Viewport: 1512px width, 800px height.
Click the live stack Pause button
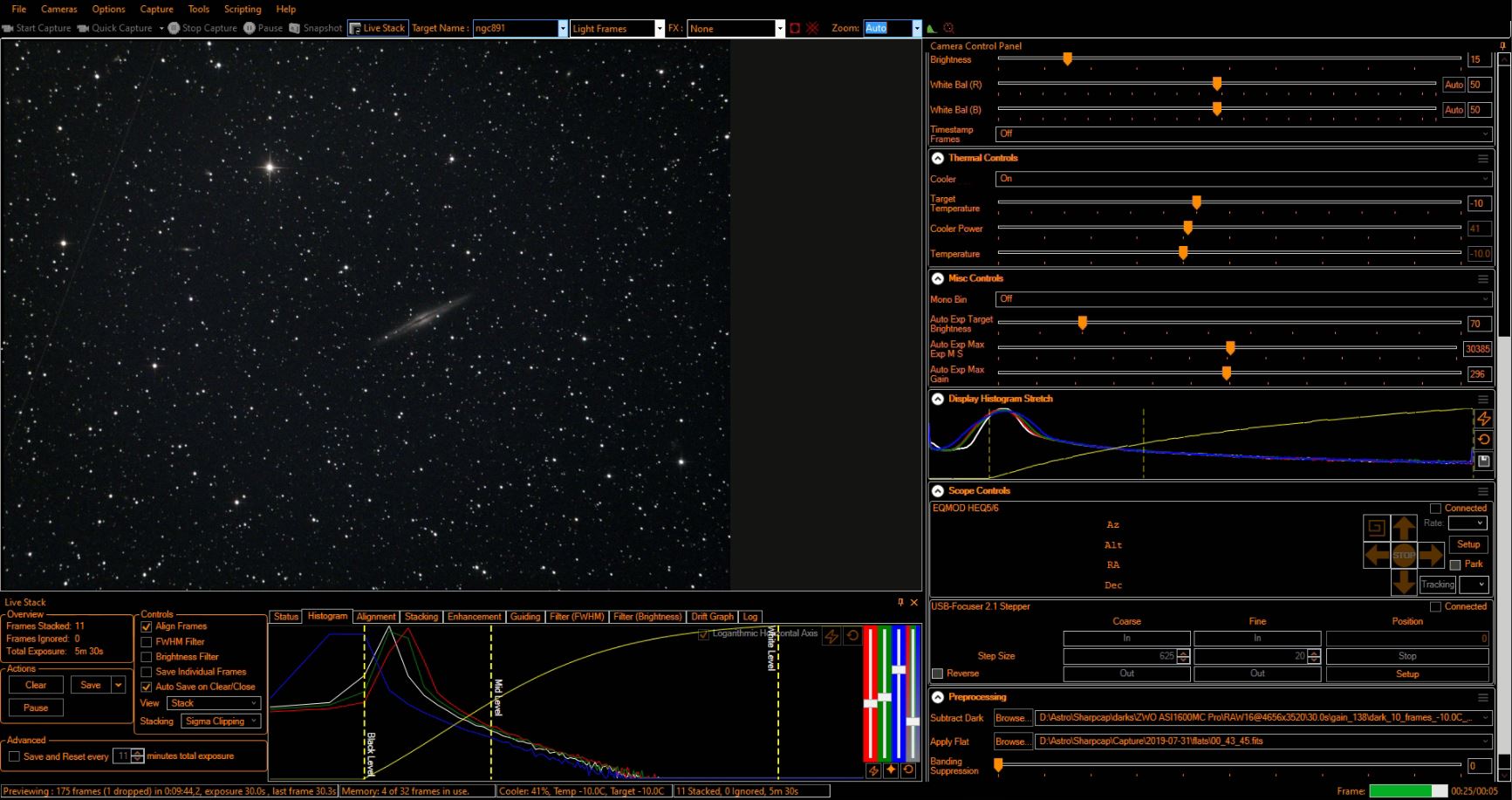(36, 708)
